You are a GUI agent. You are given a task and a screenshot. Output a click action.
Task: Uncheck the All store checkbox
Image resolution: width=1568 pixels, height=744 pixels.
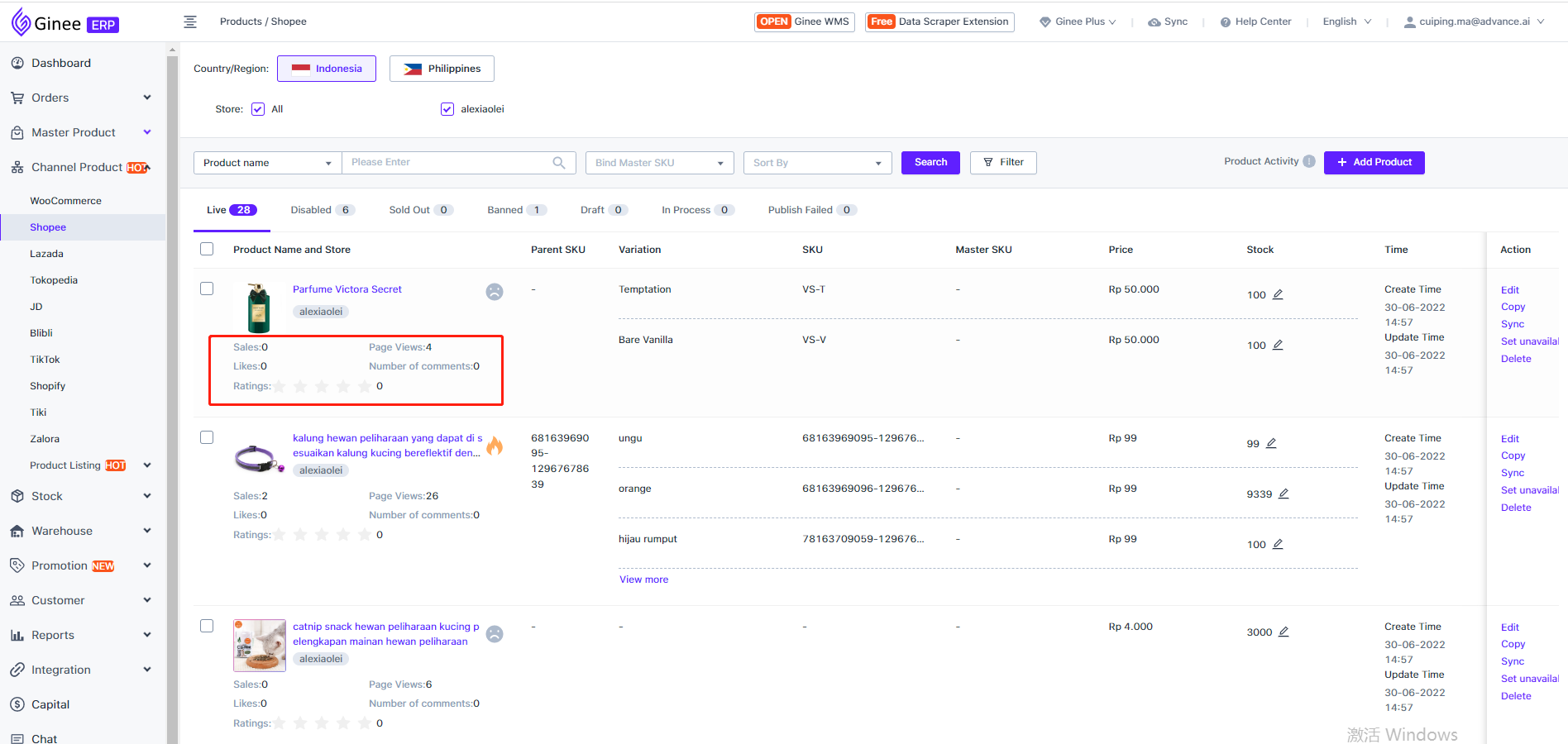point(257,108)
